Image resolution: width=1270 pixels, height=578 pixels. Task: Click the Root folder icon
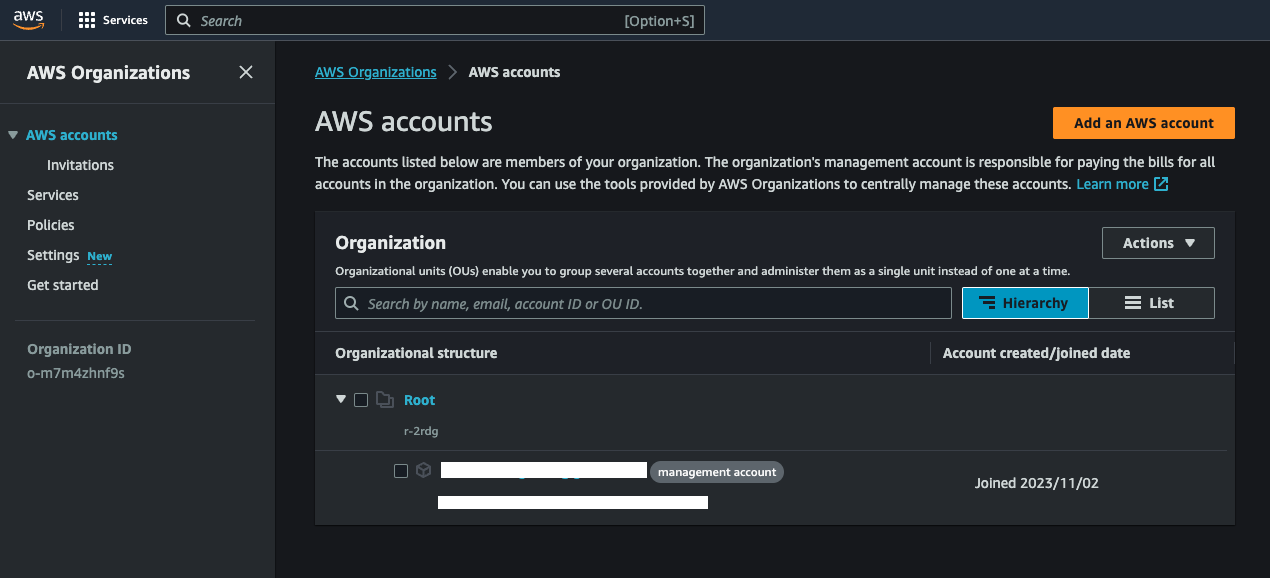click(x=385, y=400)
